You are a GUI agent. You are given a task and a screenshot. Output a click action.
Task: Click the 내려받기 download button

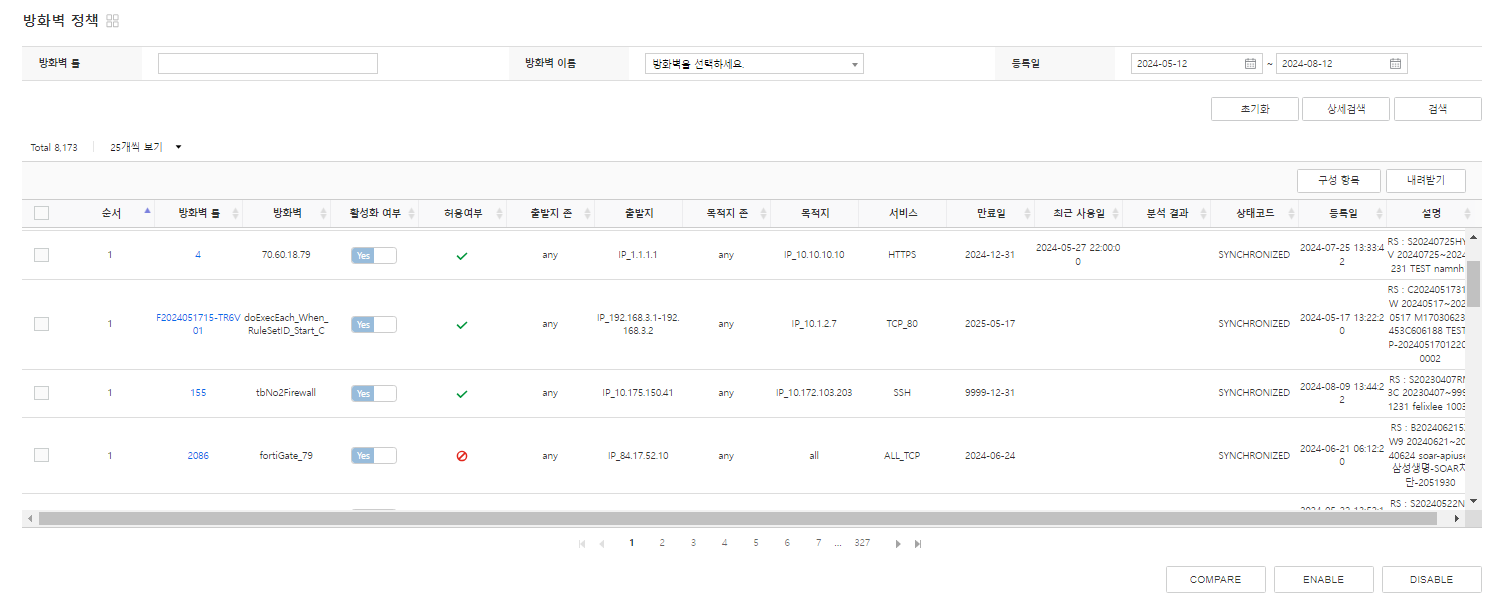click(x=1426, y=181)
